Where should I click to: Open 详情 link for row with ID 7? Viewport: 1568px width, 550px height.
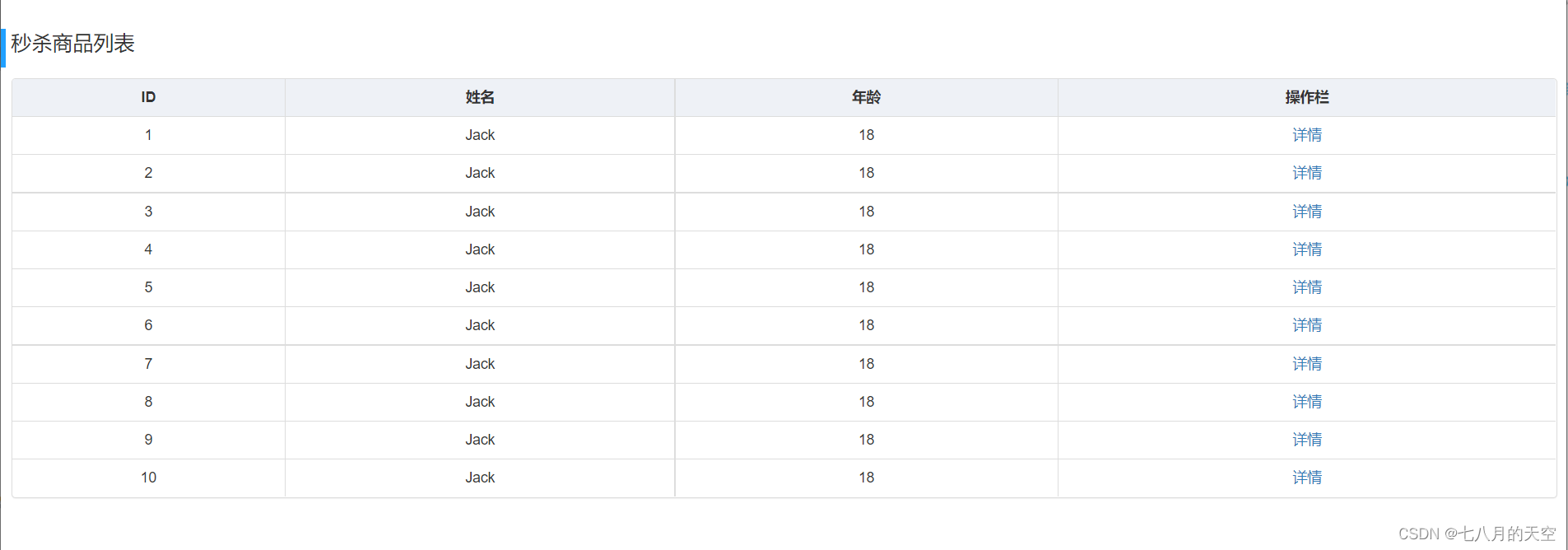1306,364
